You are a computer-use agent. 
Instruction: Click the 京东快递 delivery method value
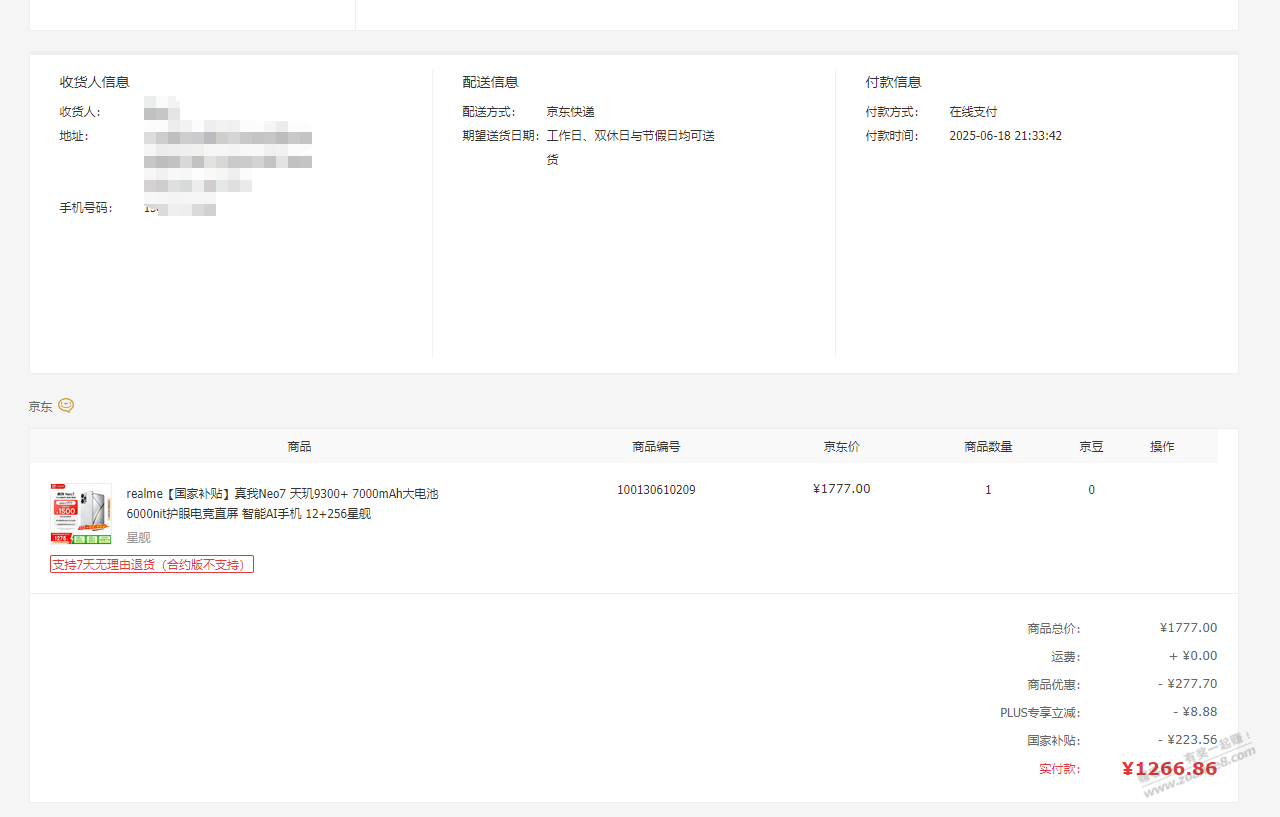(x=570, y=112)
